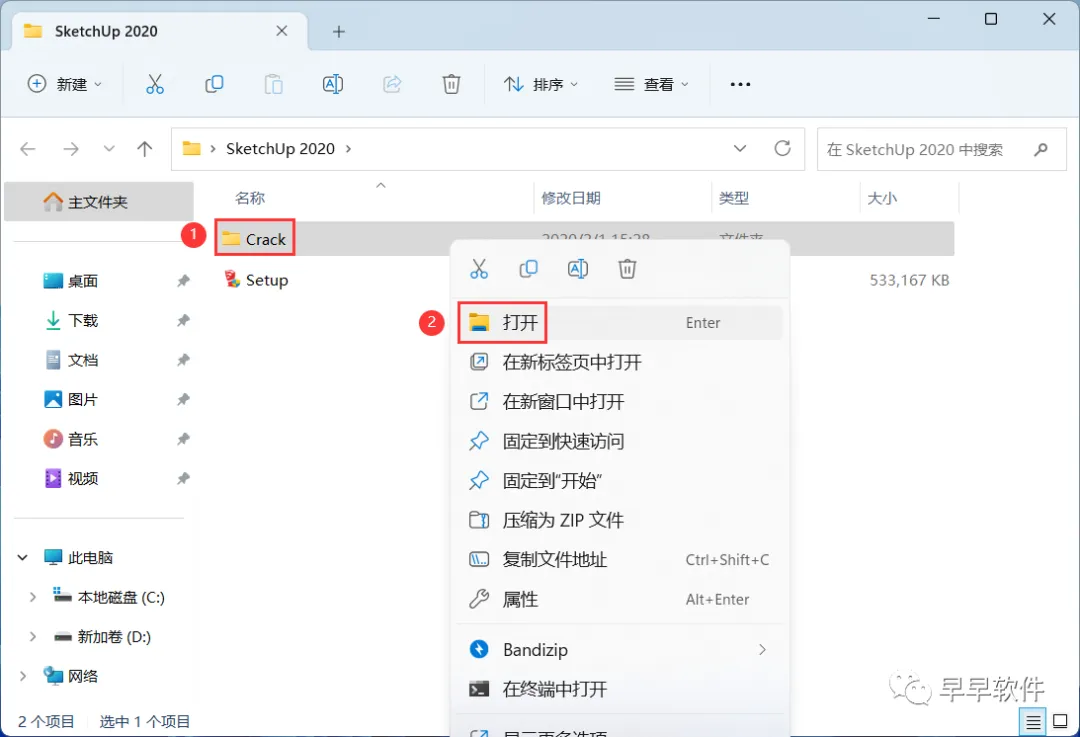This screenshot has height=737, width=1080.
Task: Choose 固定到快速访问 in the context menu
Action: pos(620,441)
